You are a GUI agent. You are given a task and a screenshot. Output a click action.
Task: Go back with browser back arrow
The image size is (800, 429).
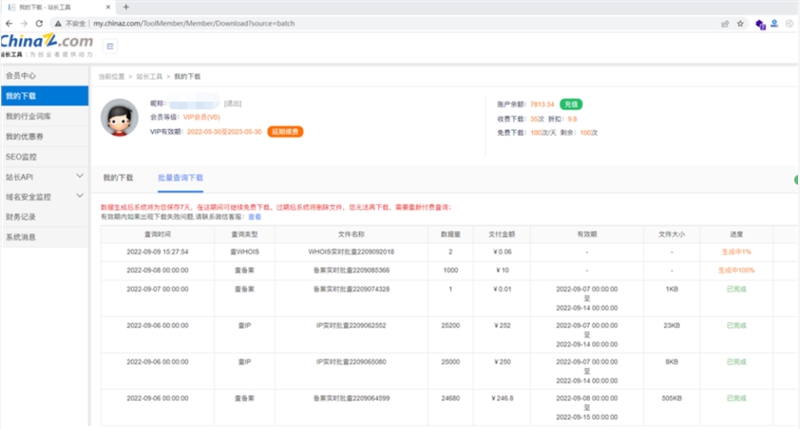pyautogui.click(x=9, y=23)
